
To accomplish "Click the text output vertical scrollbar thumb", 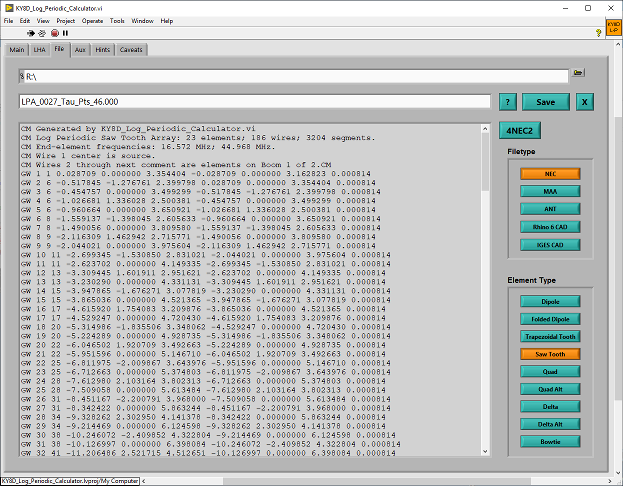I will pyautogui.click(x=485, y=161).
